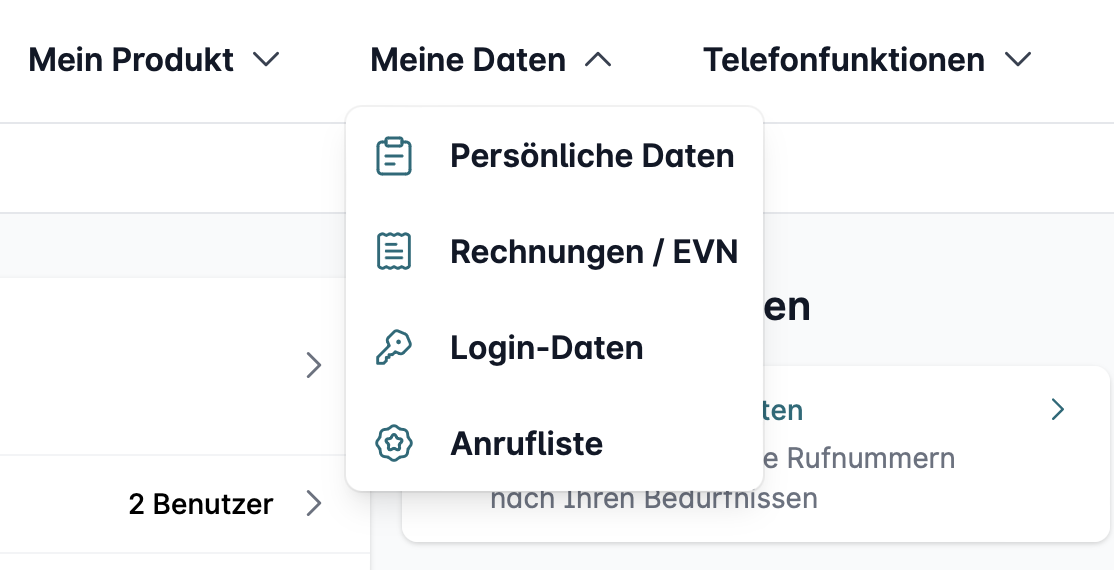Screen dimensions: 1114x570
Task: Click the star badge icon beside Anrufliste
Action: click(x=394, y=443)
